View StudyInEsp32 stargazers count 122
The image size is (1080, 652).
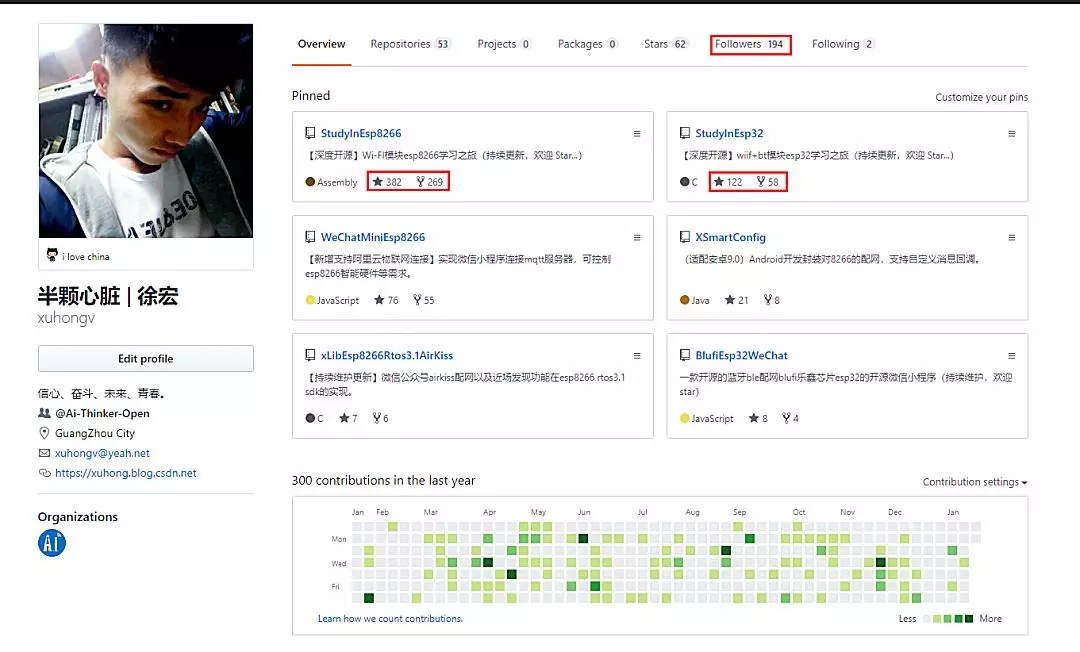728,182
